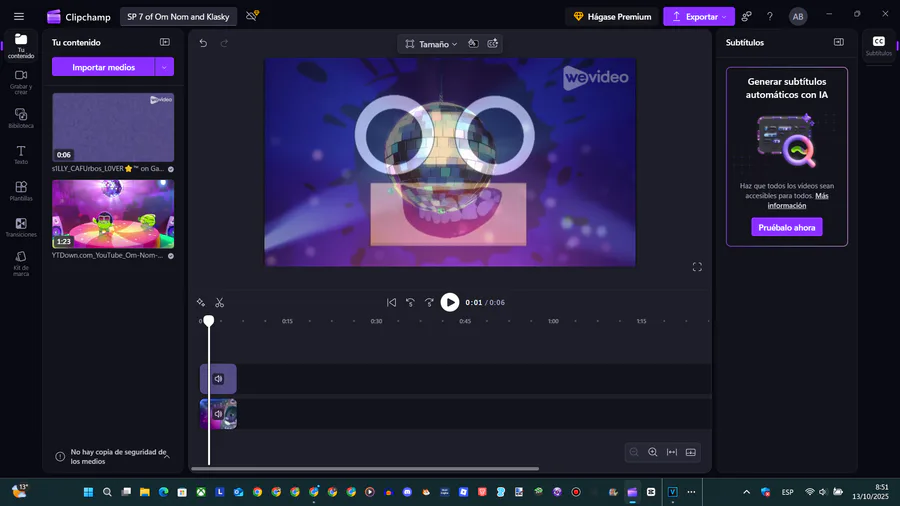Image resolution: width=900 pixels, height=506 pixels.
Task: Skip to the start of video
Action: pyautogui.click(x=391, y=302)
